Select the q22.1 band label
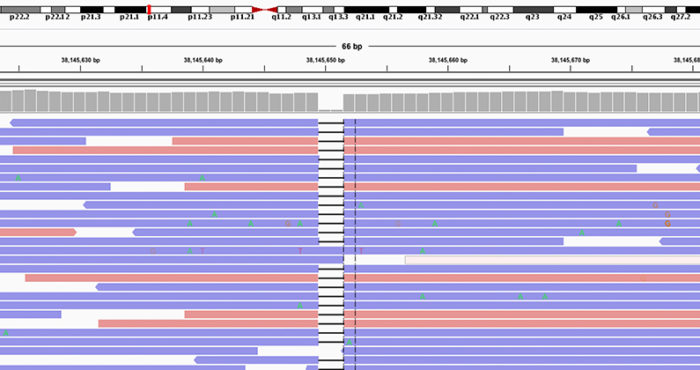 pyautogui.click(x=470, y=17)
